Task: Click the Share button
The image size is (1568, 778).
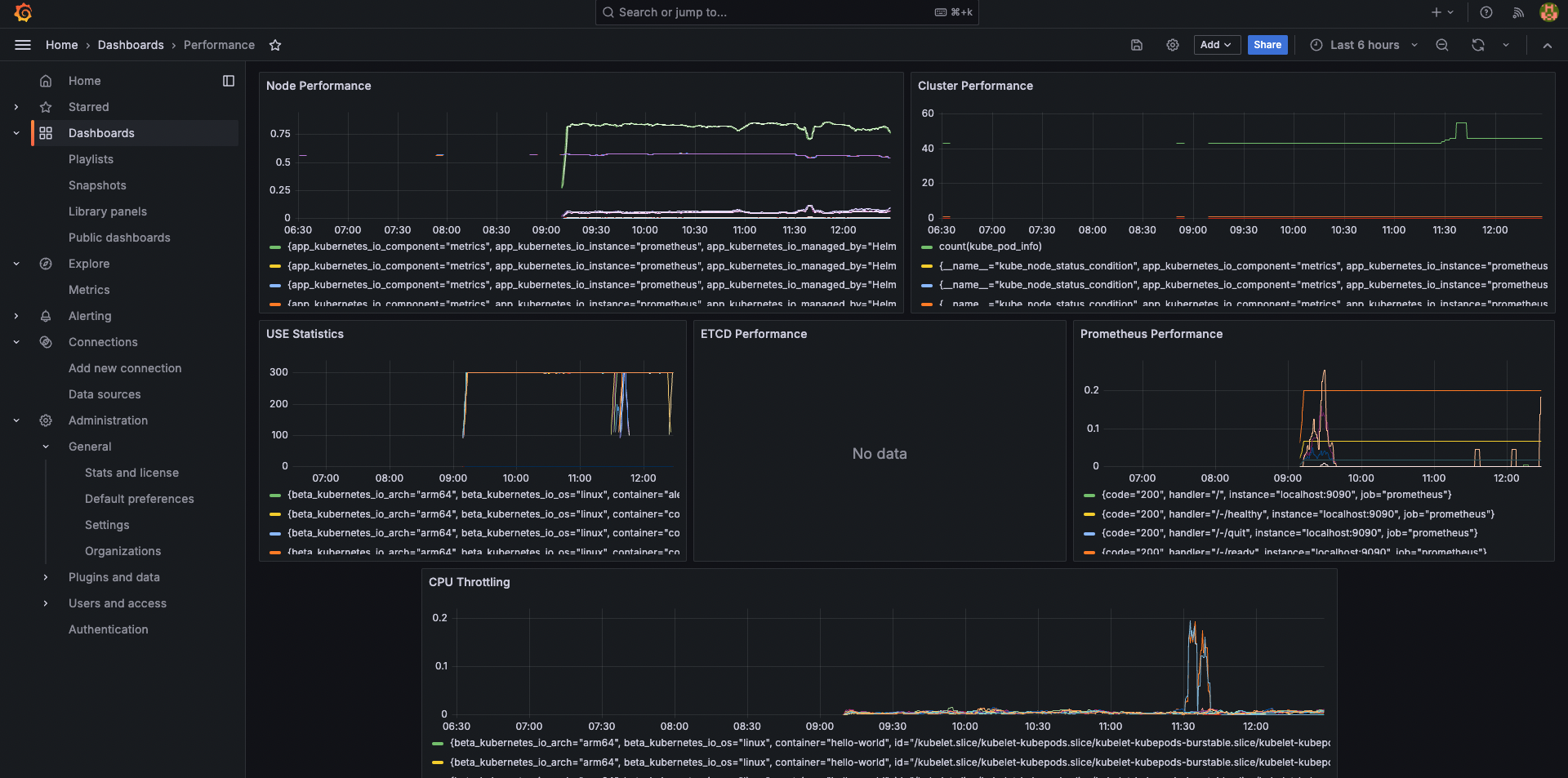Action: coord(1267,45)
